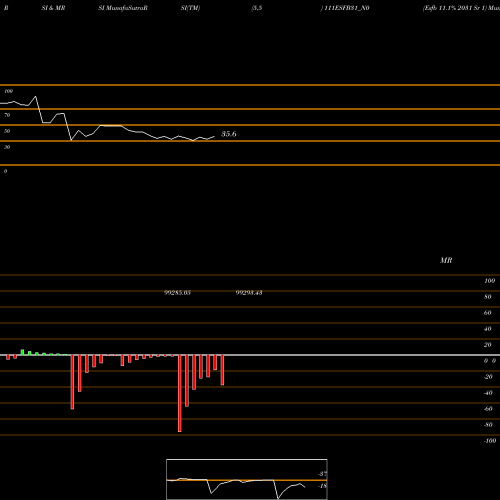Viewport: 500px width, 500px height.
Task: Click the 20 label on MR axis
Action: pos(487,345)
